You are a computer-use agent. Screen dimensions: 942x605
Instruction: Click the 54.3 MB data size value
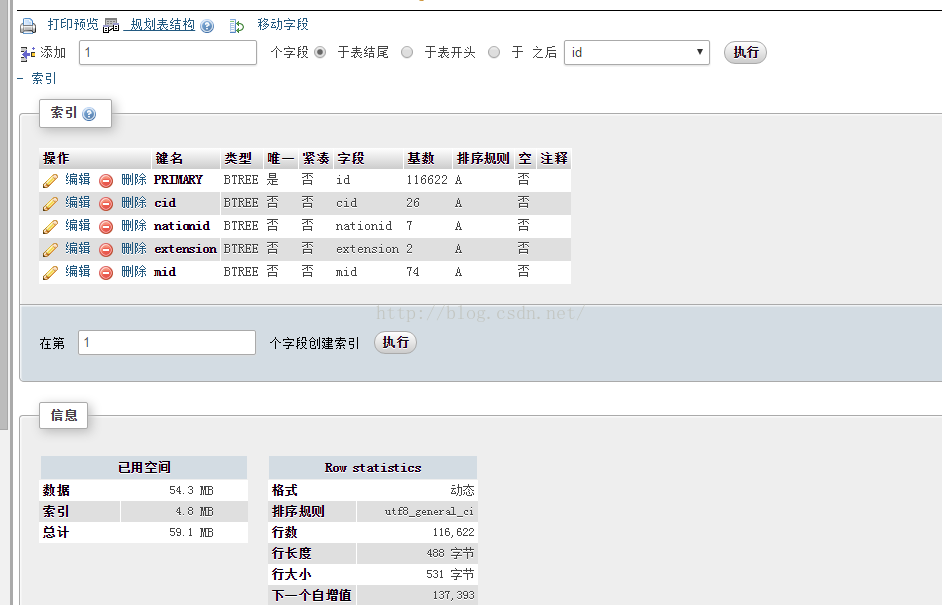192,490
